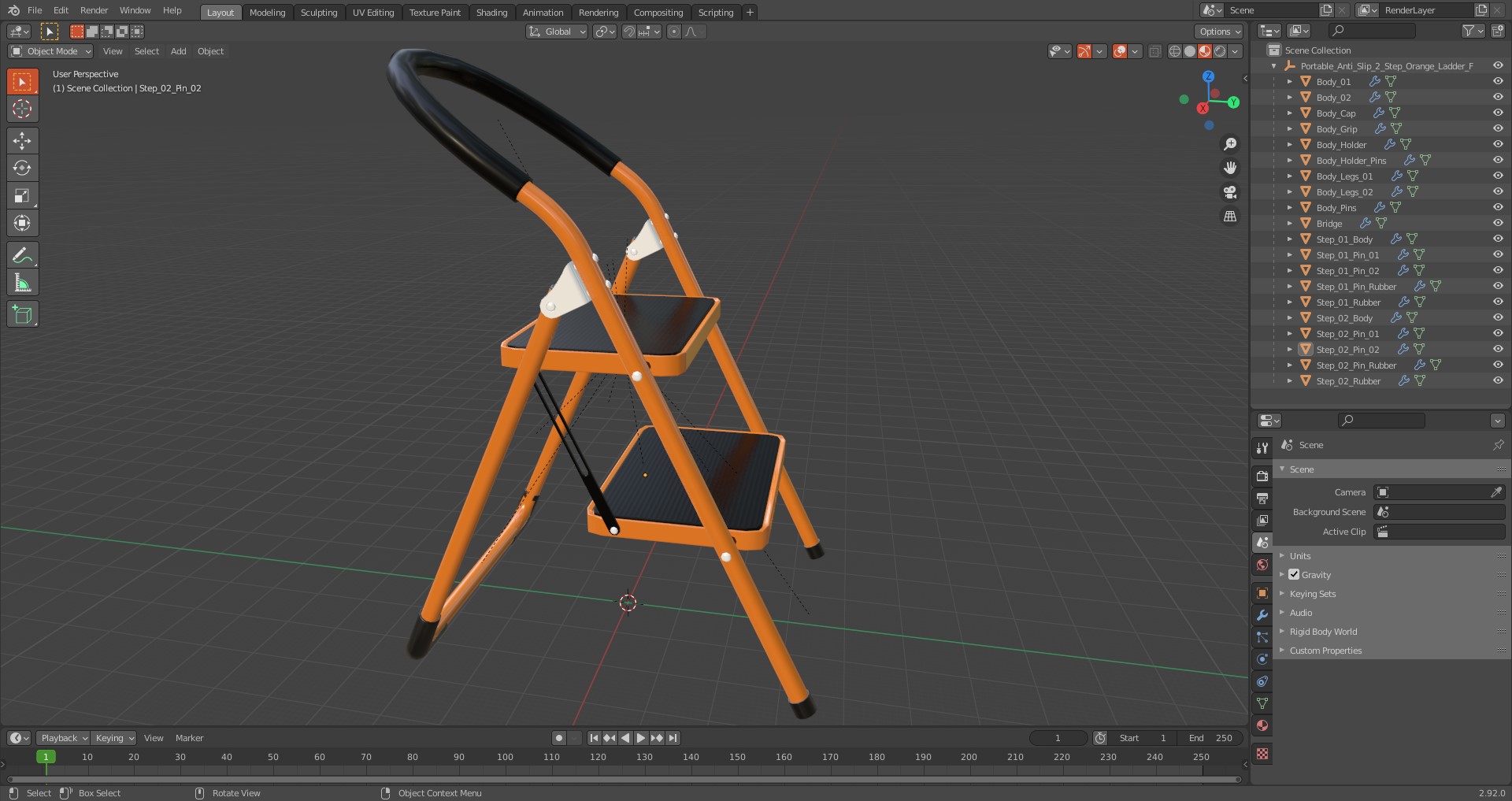Screen dimensions: 1512x801
Task: Open the Options dropdown
Action: [x=1219, y=32]
